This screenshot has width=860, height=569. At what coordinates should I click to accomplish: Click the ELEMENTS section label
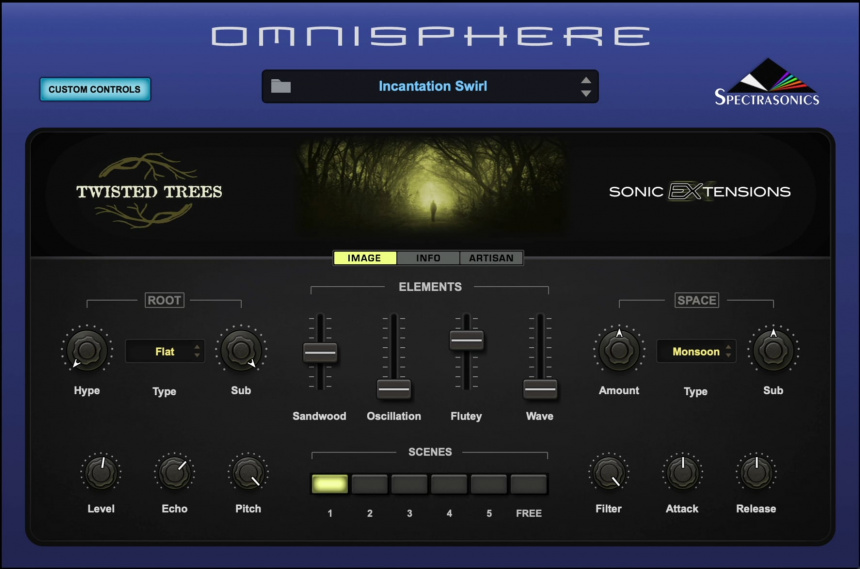tap(430, 287)
